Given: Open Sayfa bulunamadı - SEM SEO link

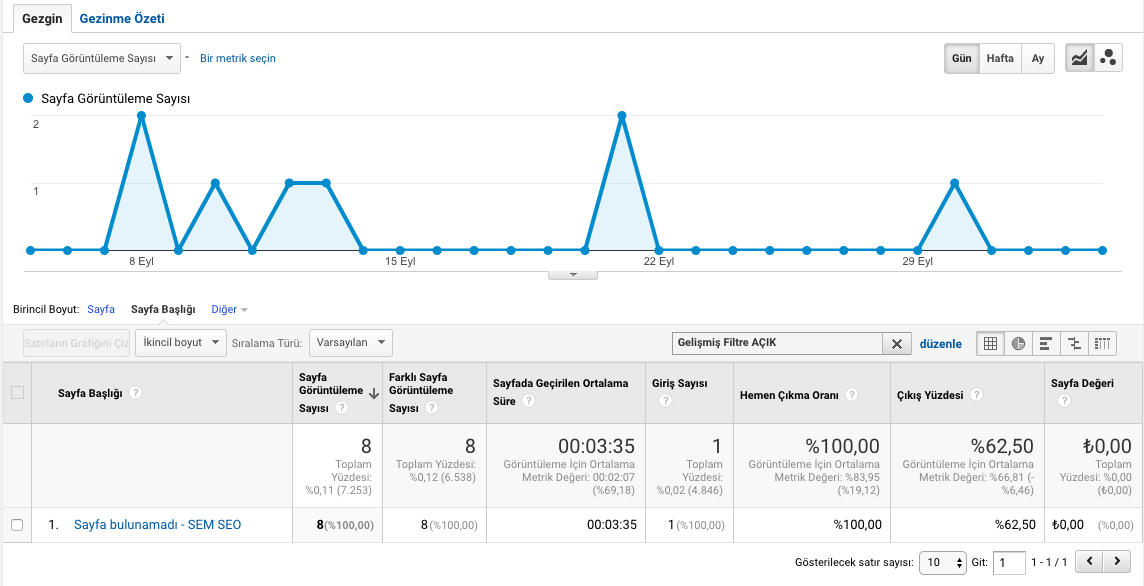Looking at the screenshot, I should point(158,525).
